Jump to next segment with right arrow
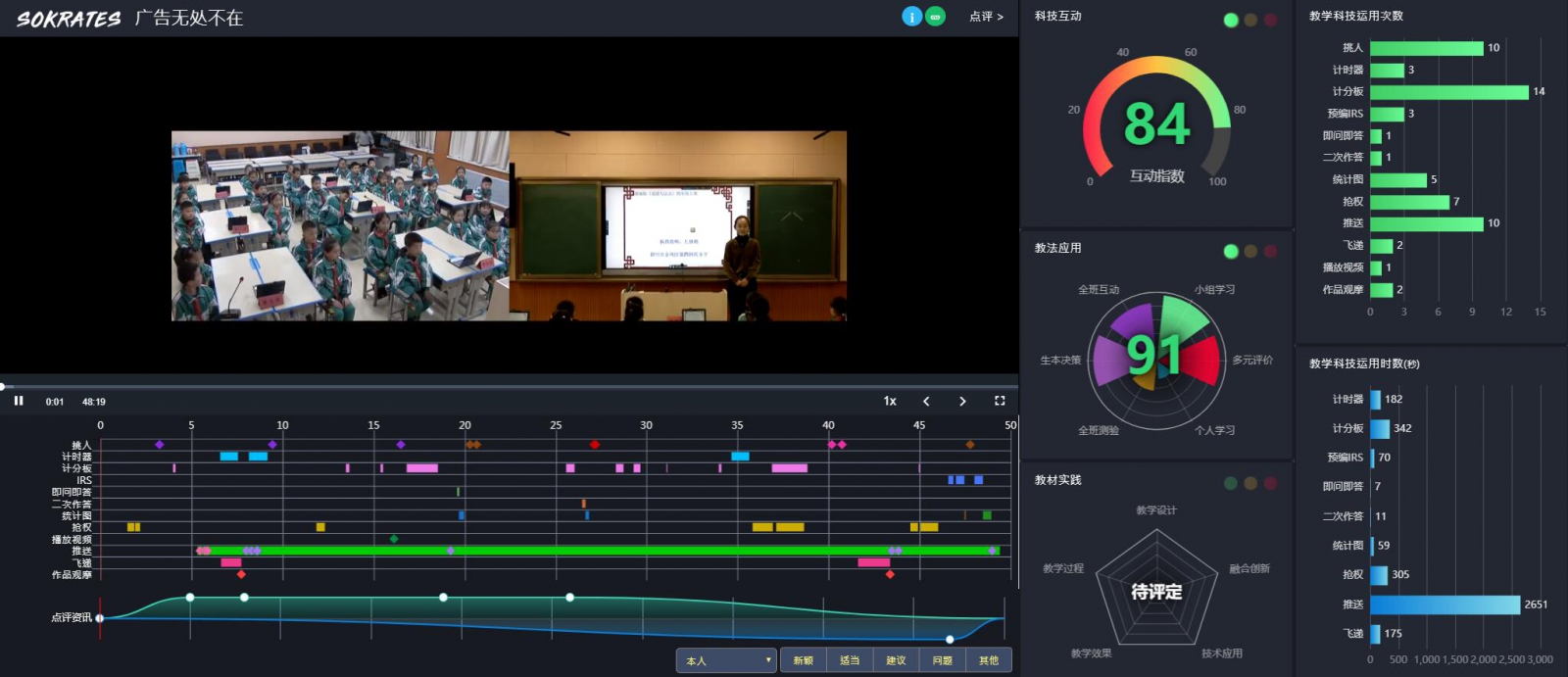The height and width of the screenshot is (677, 1568). (962, 401)
